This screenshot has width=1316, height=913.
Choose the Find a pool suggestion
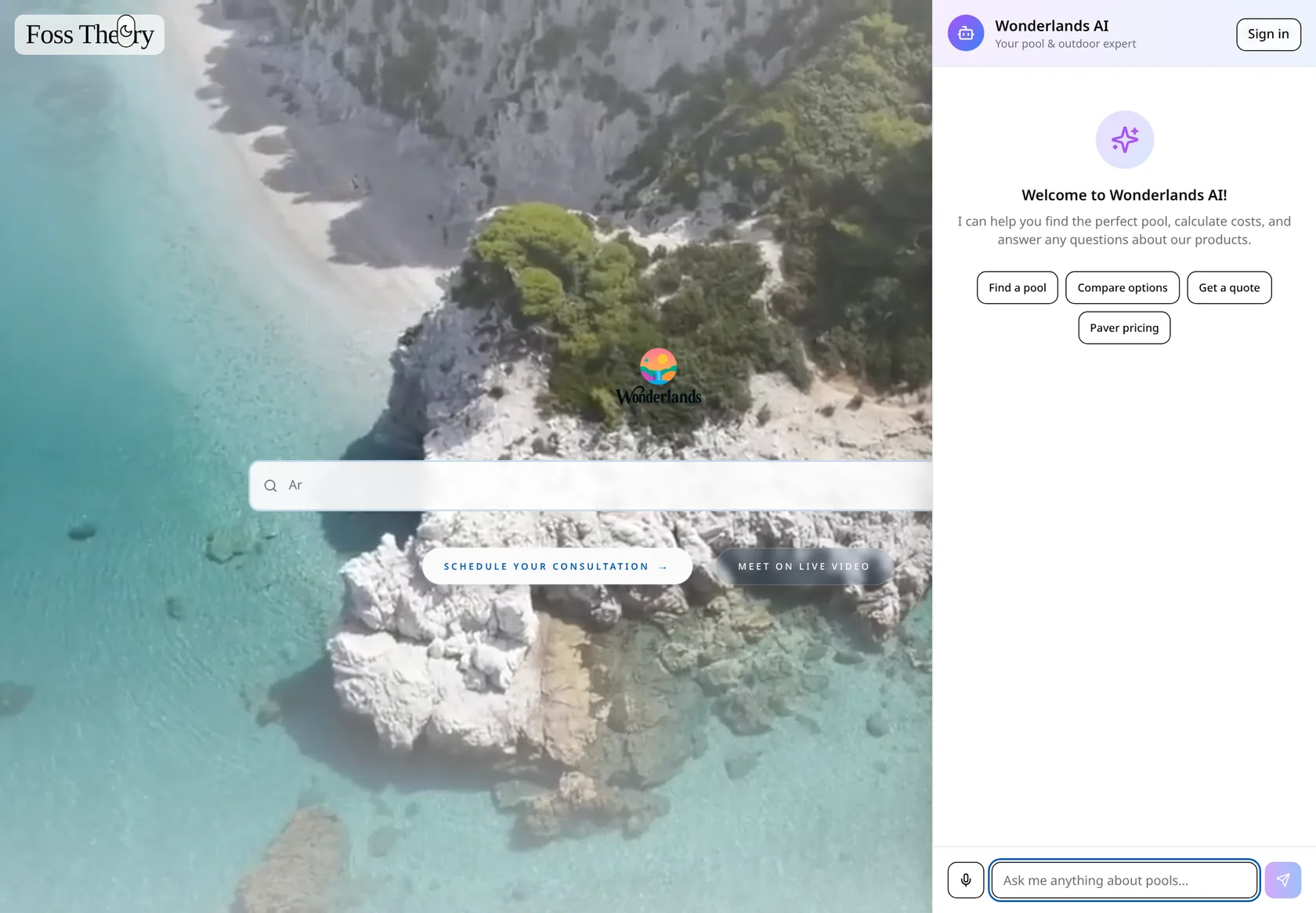(1018, 287)
